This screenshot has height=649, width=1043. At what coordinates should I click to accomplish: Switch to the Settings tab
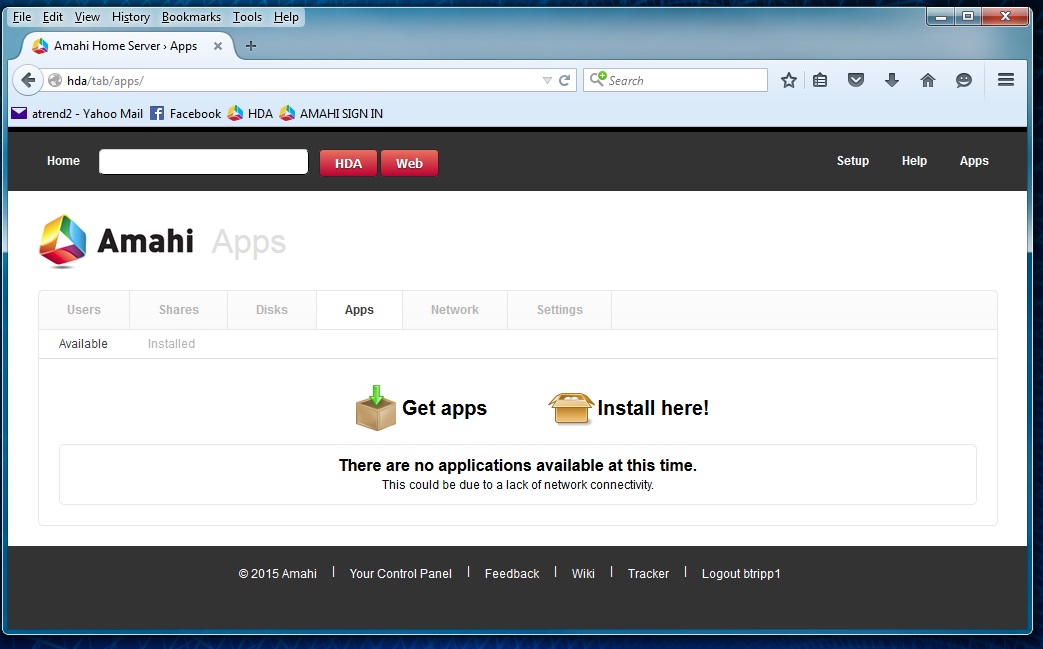coord(559,310)
